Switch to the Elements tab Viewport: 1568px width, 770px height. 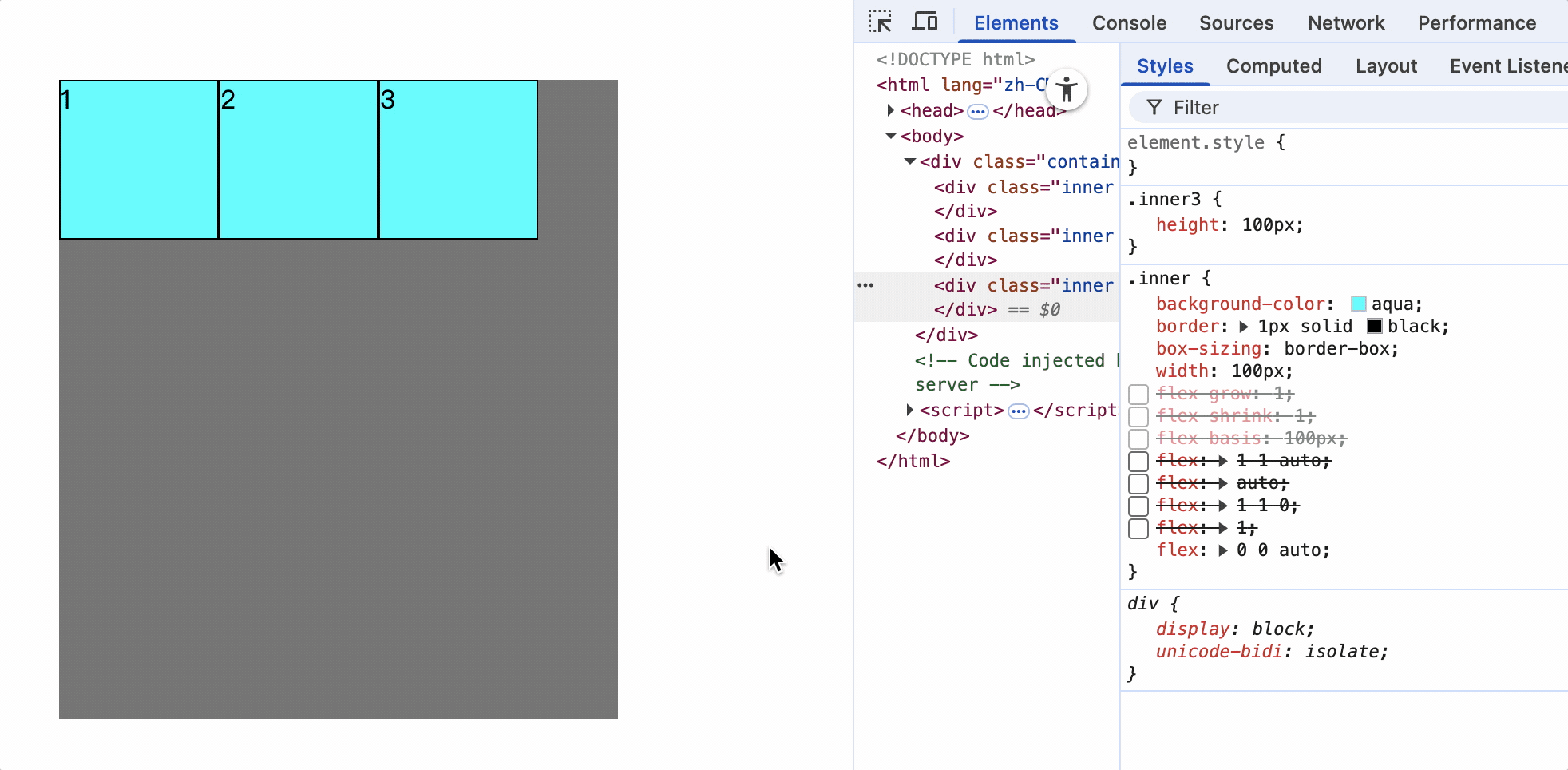pyautogui.click(x=1016, y=22)
